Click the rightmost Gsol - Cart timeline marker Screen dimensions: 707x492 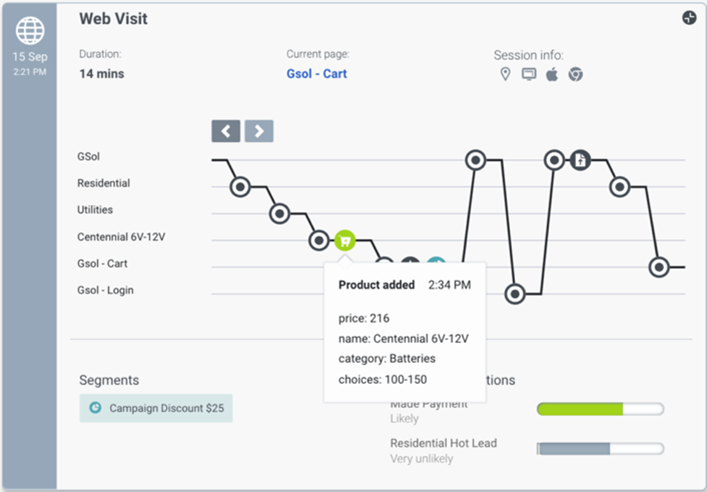tap(659, 267)
